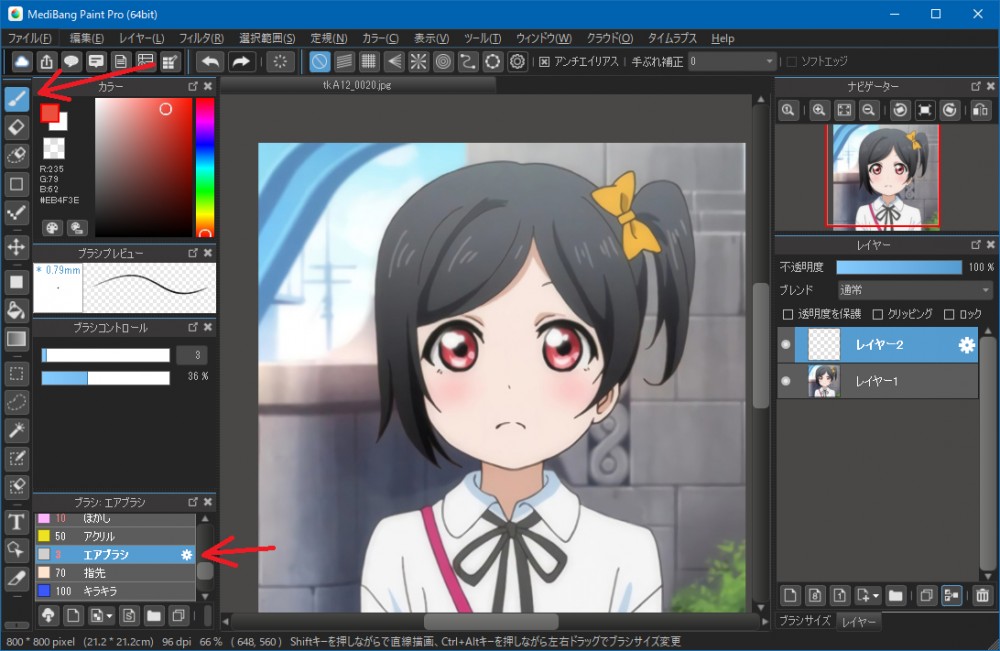Click the Redo arrow in toolbar
Screen dimensions: 1000x651
(240, 62)
